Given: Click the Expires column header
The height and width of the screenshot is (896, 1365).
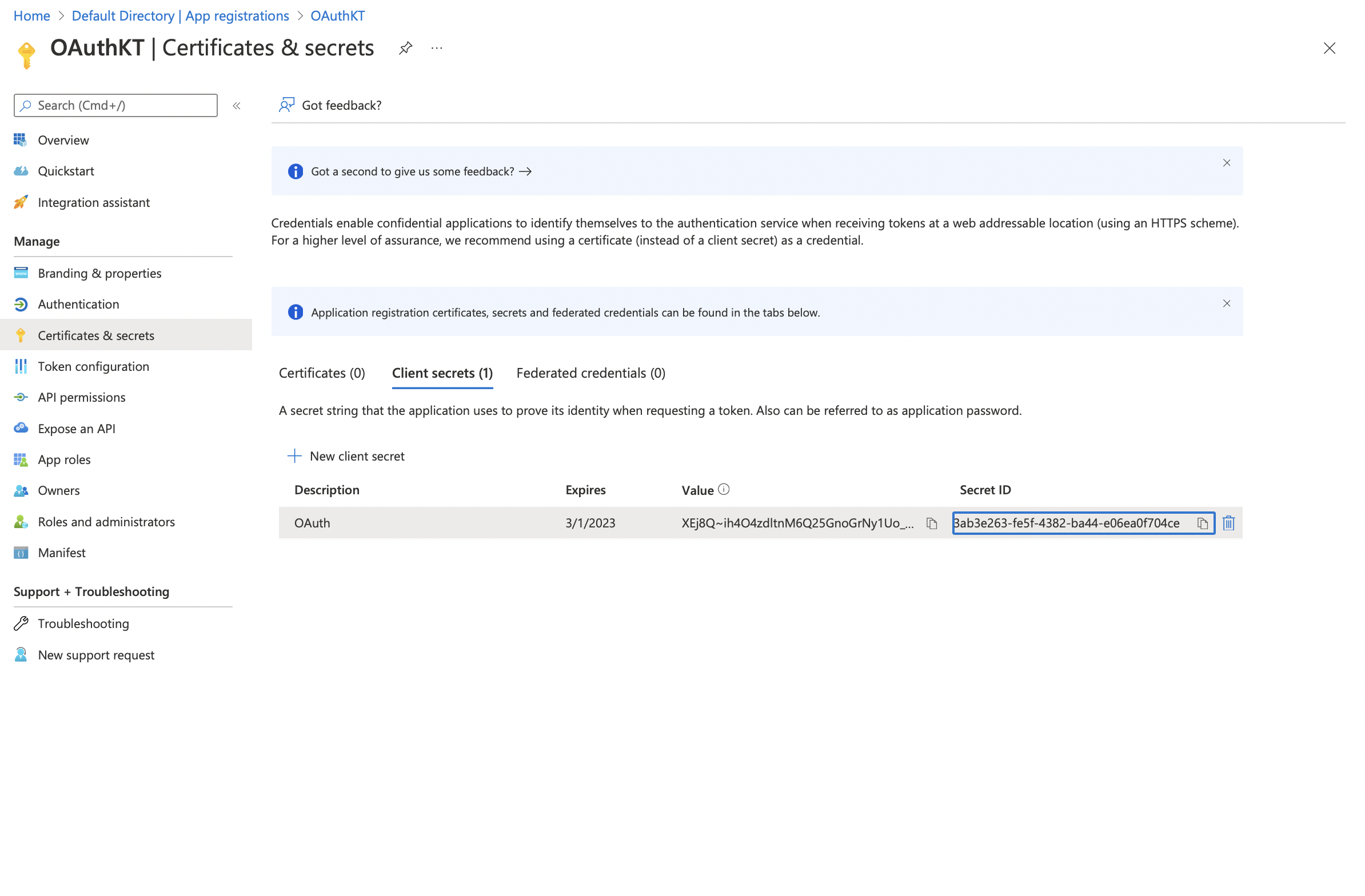Looking at the screenshot, I should (585, 490).
